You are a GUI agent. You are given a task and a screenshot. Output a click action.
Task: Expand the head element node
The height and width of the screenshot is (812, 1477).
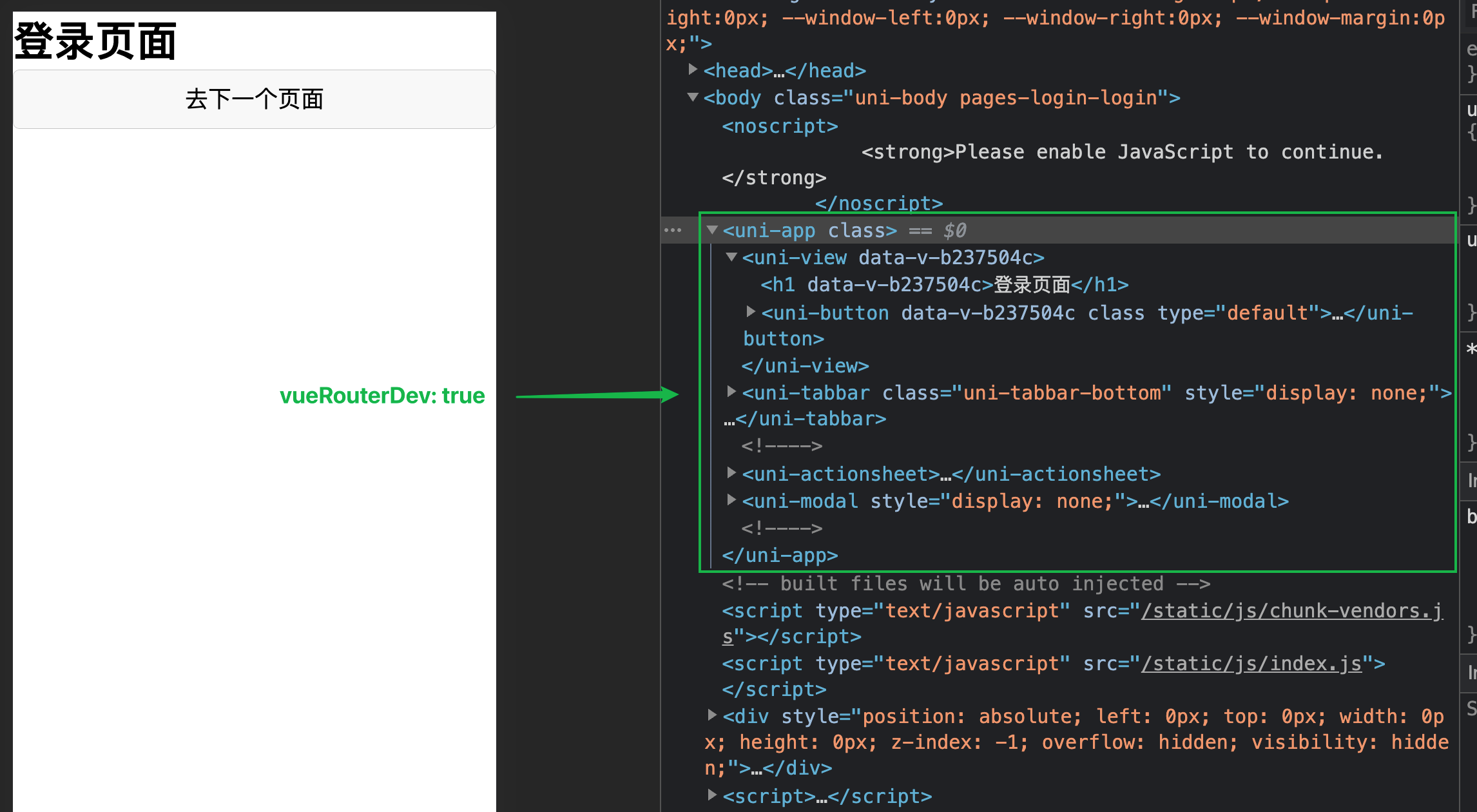click(x=693, y=69)
